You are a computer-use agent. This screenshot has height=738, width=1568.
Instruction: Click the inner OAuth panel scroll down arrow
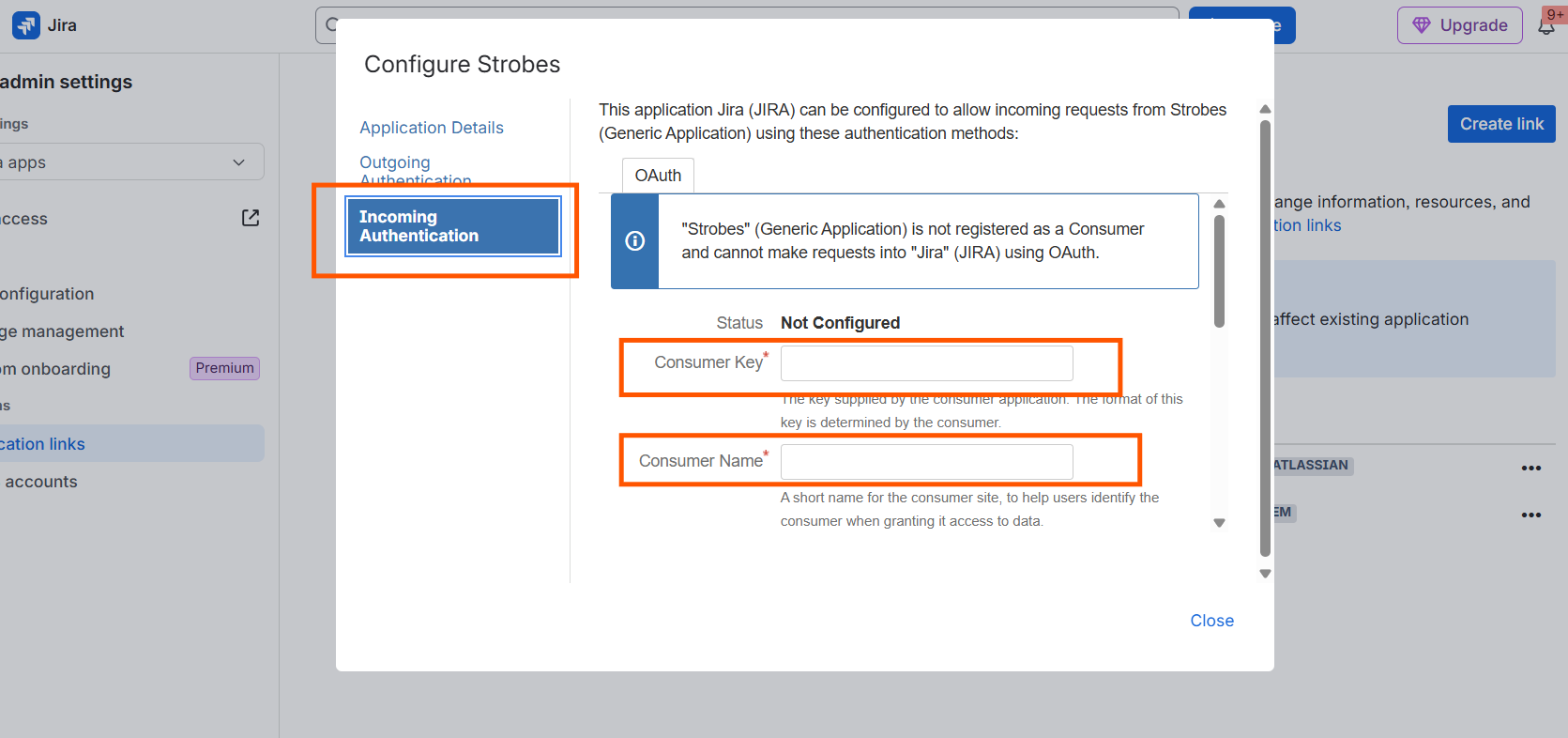(x=1219, y=523)
